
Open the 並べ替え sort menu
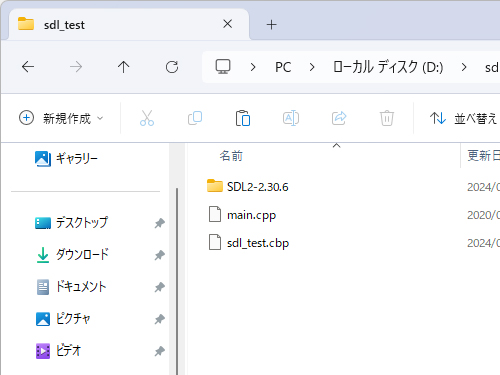pos(464,118)
